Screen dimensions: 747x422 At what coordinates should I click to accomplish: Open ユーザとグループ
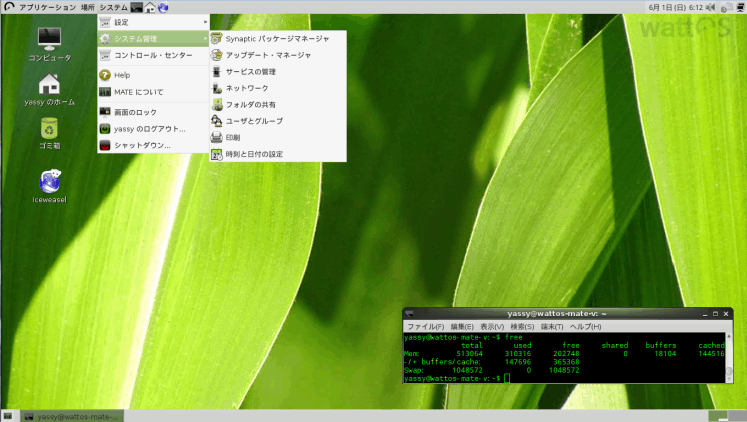278,121
